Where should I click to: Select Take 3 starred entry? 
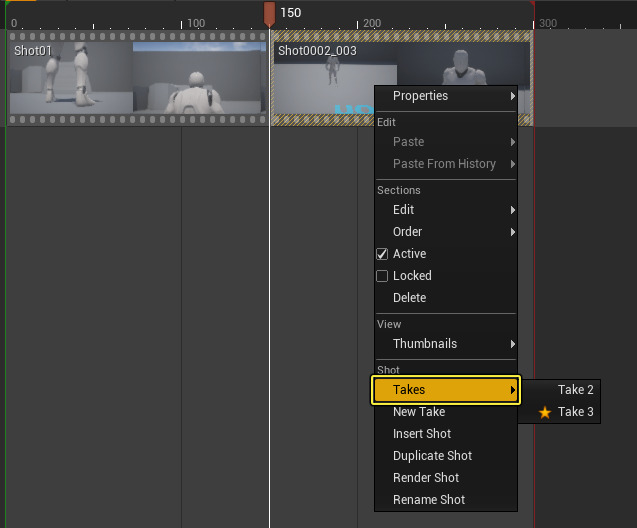coord(560,412)
